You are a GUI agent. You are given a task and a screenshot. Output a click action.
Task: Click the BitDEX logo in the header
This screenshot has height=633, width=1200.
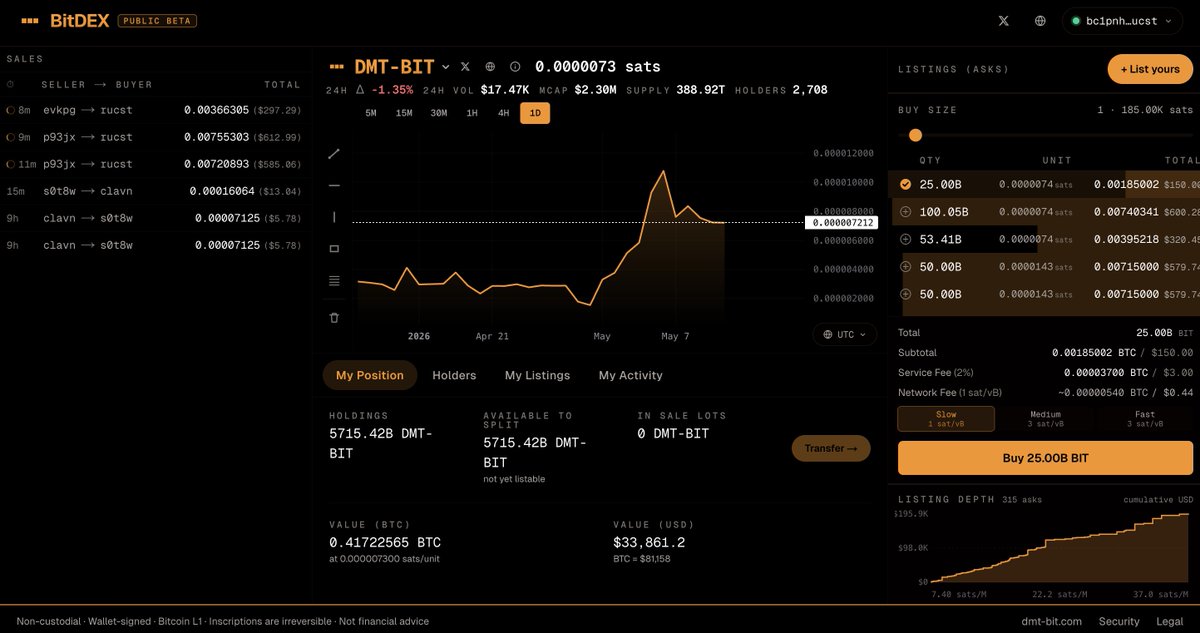point(64,20)
